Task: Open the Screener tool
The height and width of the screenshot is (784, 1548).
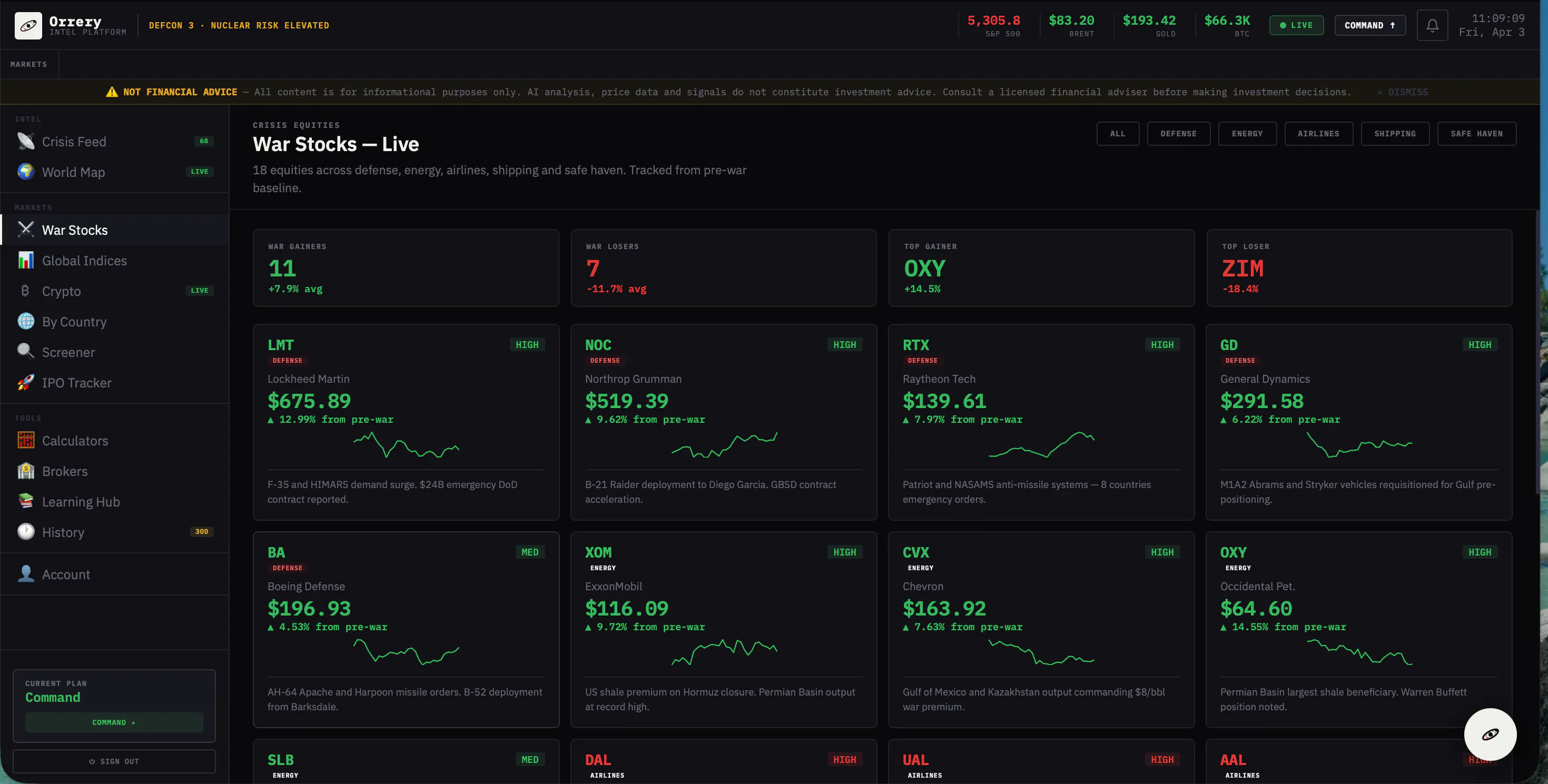Action: tap(114, 352)
